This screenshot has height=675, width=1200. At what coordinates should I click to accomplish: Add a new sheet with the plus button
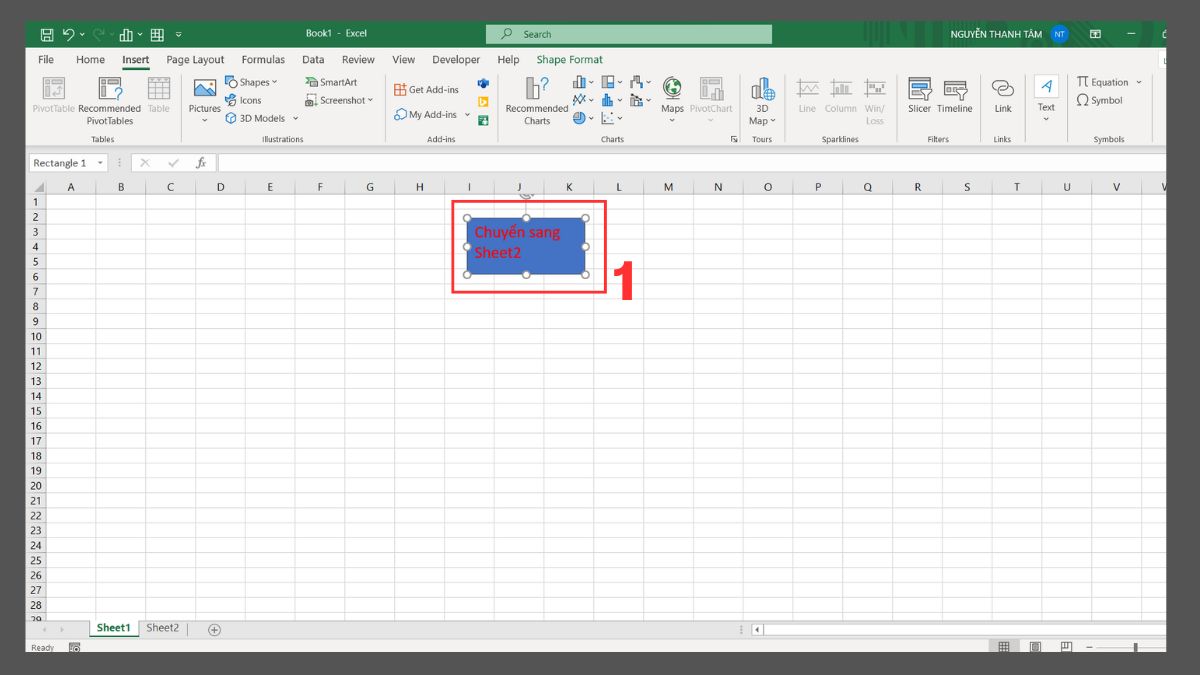(x=213, y=628)
